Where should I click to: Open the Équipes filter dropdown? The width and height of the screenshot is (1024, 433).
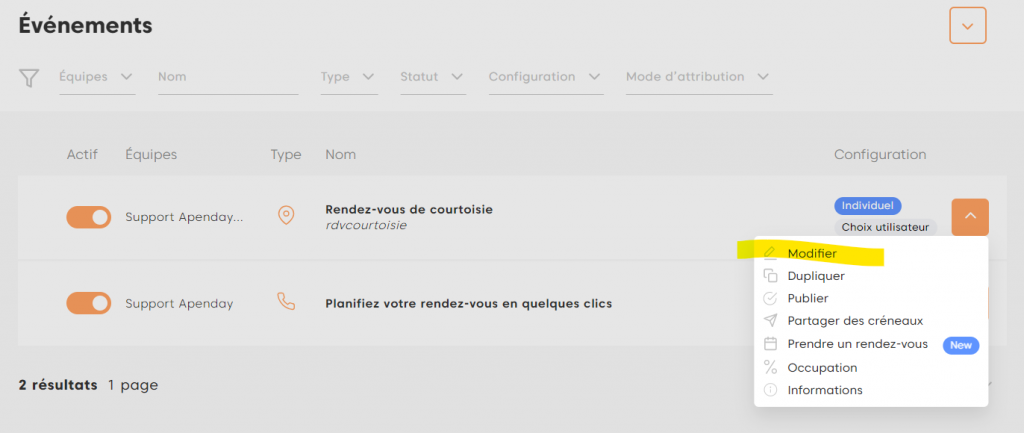pos(97,77)
